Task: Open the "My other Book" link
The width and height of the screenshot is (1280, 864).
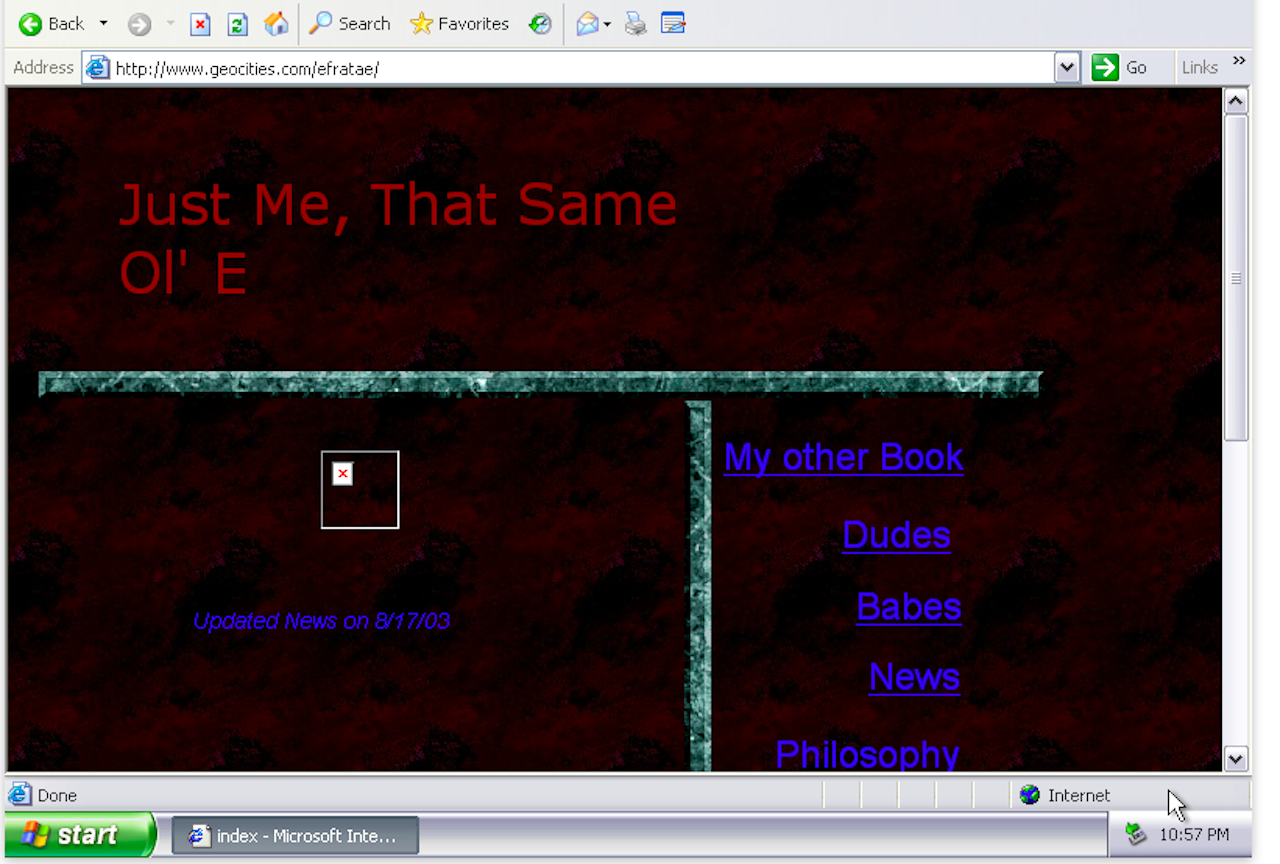Action: (x=843, y=457)
